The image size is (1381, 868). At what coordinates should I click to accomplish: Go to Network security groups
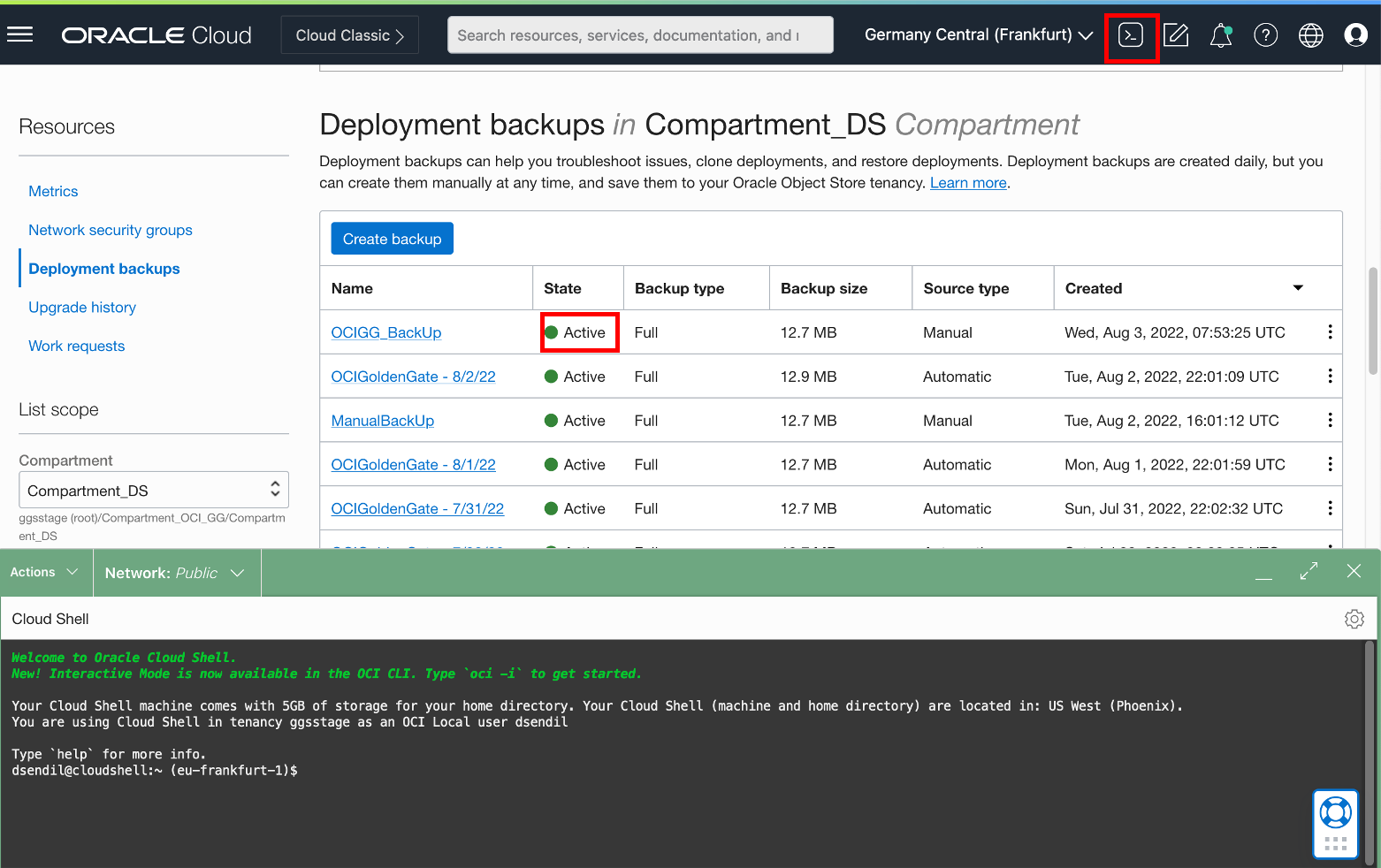click(x=111, y=230)
